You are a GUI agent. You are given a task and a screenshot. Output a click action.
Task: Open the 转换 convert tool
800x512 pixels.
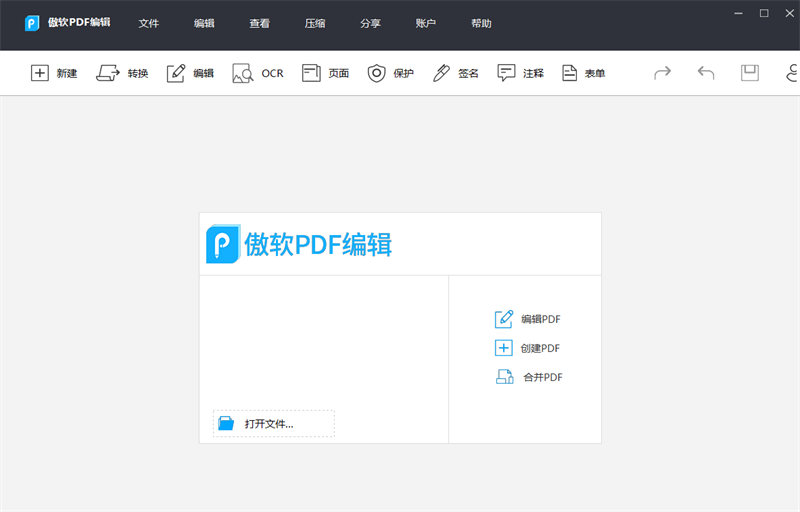[122, 73]
